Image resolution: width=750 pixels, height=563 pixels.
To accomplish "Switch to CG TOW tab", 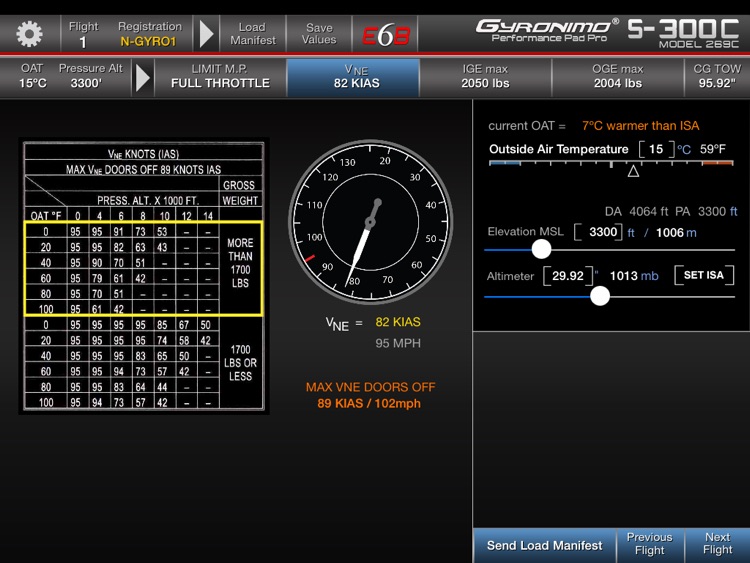I will pos(717,77).
